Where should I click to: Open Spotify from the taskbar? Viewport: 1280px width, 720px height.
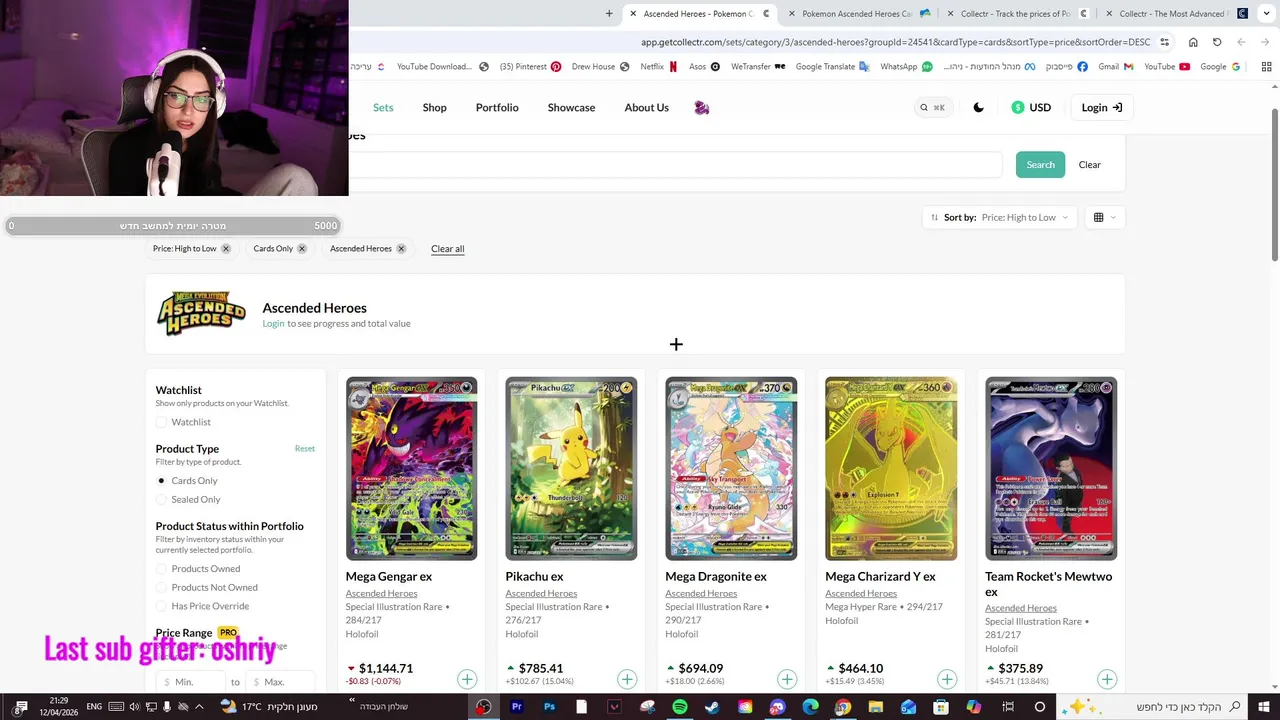click(x=679, y=707)
